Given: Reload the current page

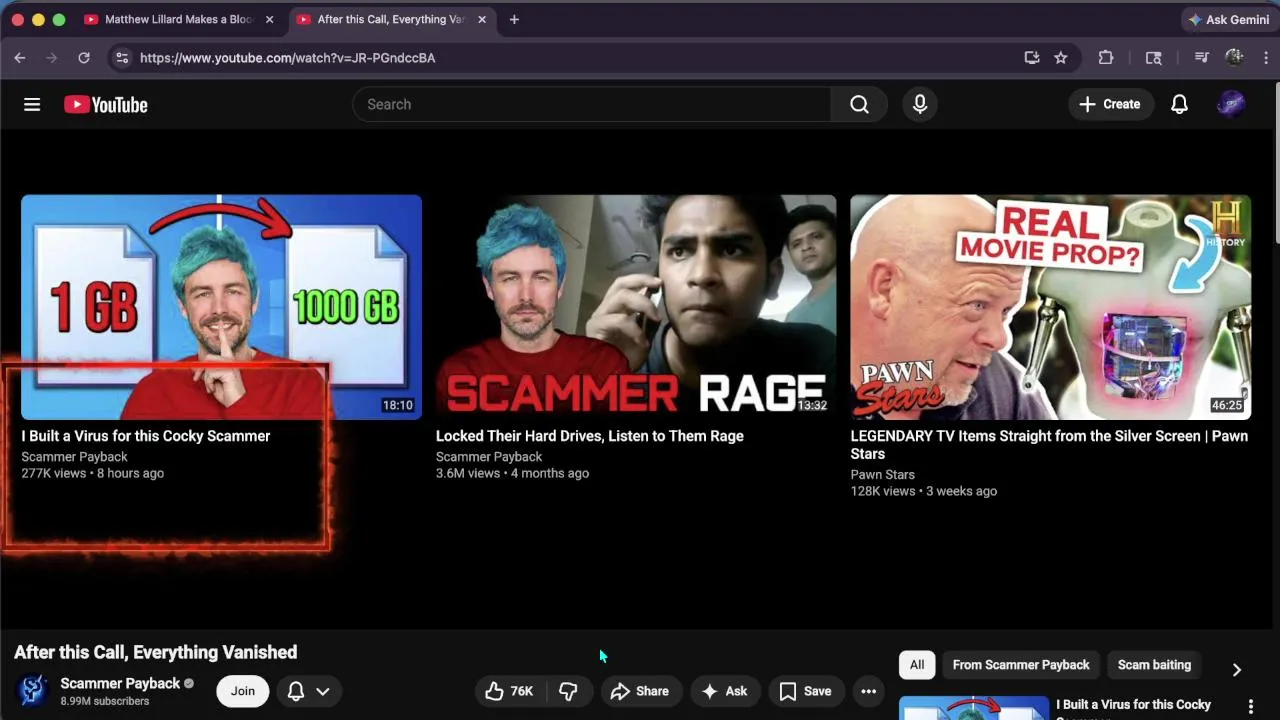Looking at the screenshot, I should tap(84, 58).
